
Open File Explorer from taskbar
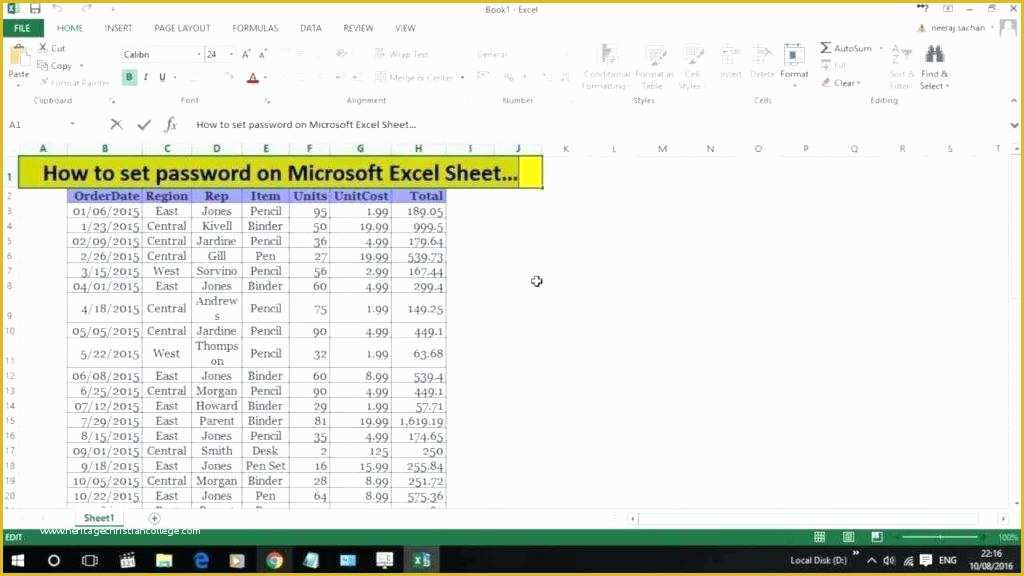tap(163, 560)
